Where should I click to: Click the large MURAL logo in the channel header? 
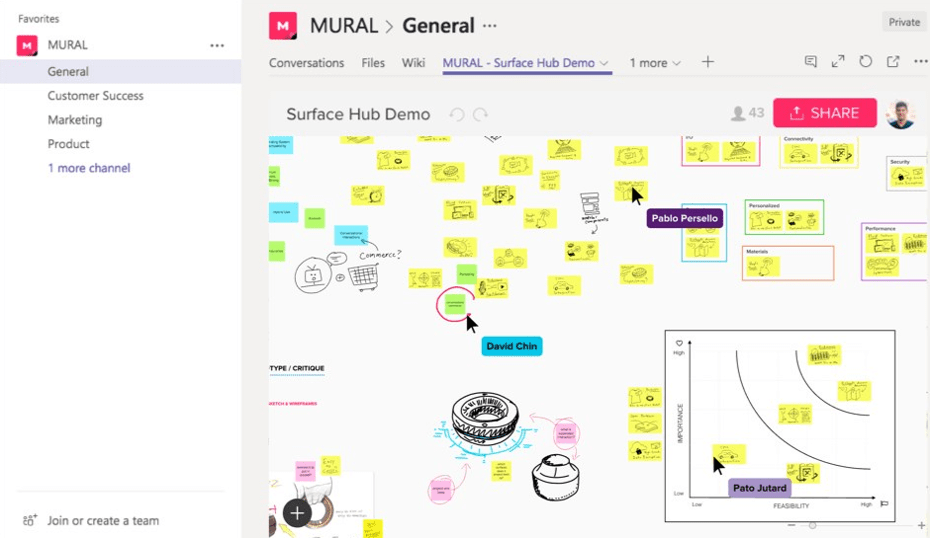pos(283,26)
